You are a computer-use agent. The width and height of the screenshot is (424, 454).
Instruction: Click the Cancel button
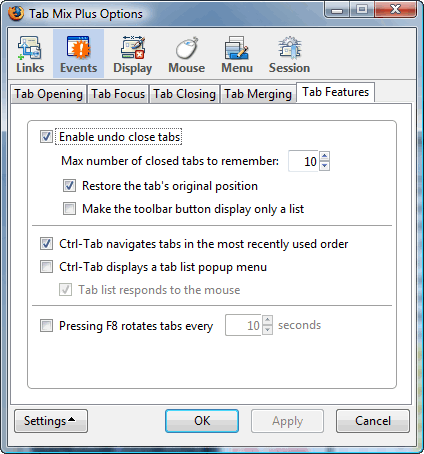373,421
